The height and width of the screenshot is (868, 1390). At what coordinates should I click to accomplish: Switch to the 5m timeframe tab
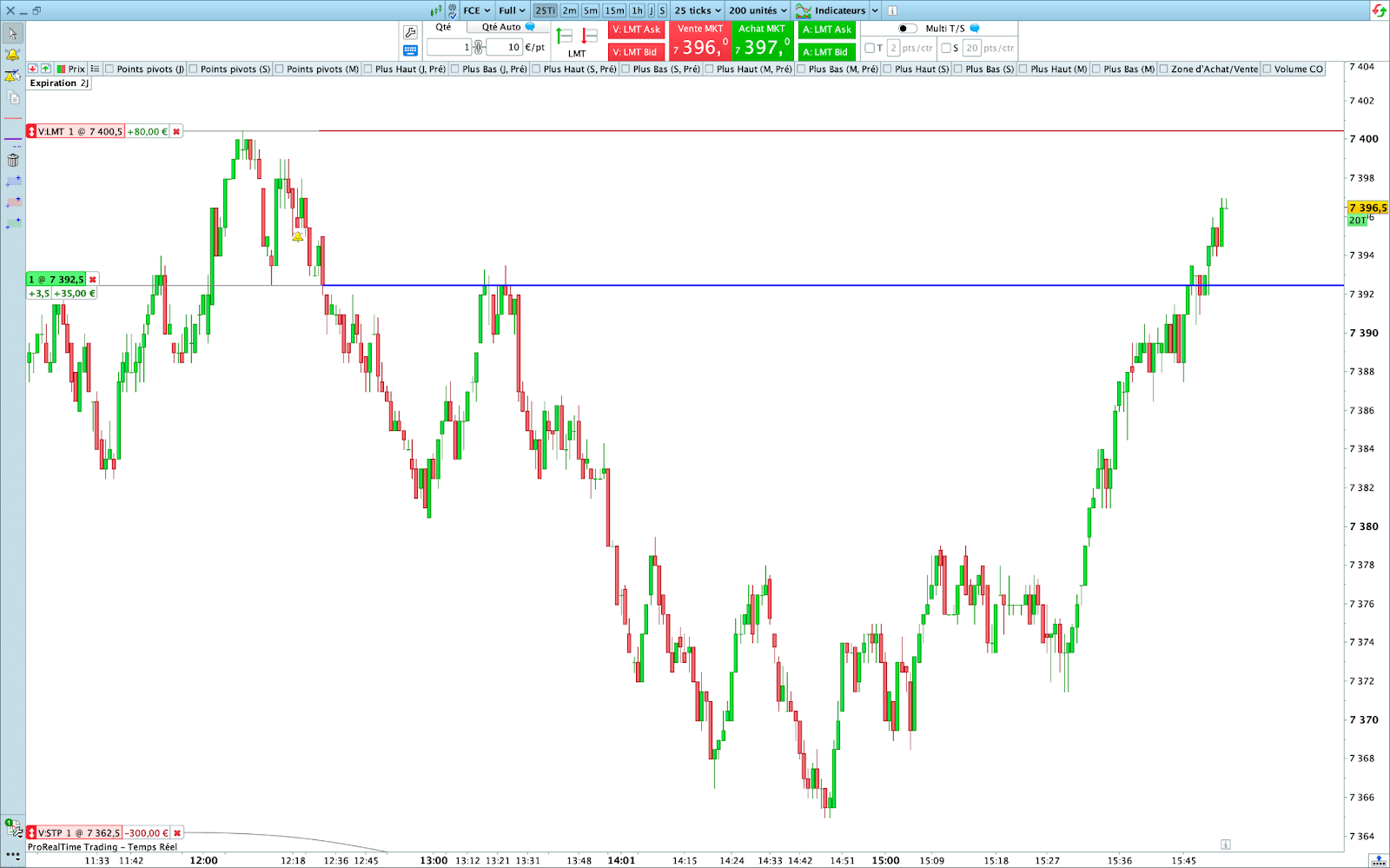[x=590, y=10]
